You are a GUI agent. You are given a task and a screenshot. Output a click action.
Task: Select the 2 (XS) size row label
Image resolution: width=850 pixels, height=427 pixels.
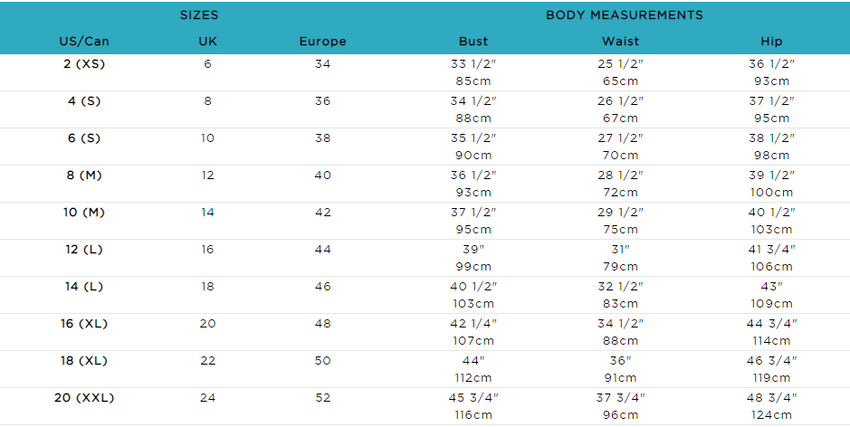(84, 64)
